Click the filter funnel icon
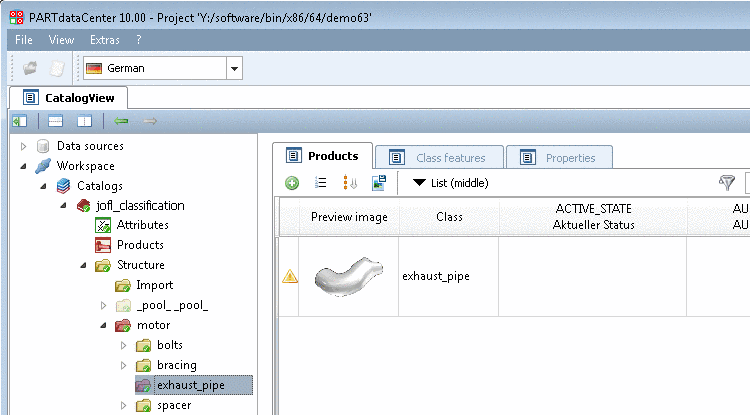The height and width of the screenshot is (415, 750). [x=727, y=183]
